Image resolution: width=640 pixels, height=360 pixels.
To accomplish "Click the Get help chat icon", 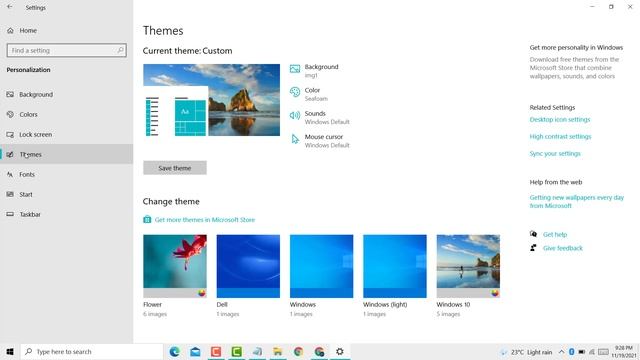I will [x=533, y=234].
